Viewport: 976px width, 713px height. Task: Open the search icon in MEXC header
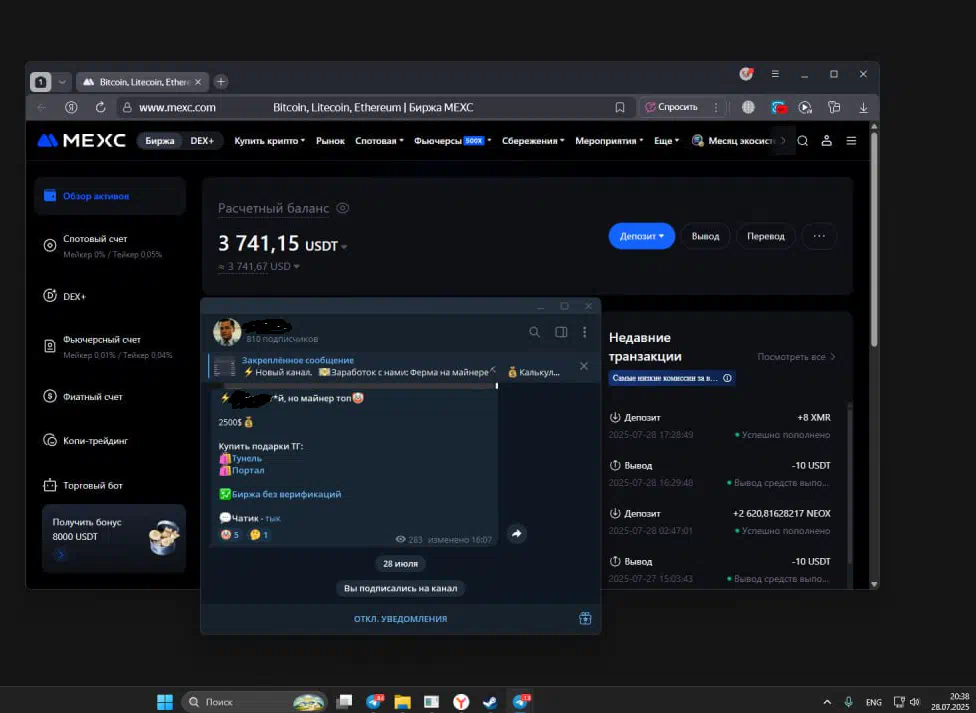tap(803, 141)
